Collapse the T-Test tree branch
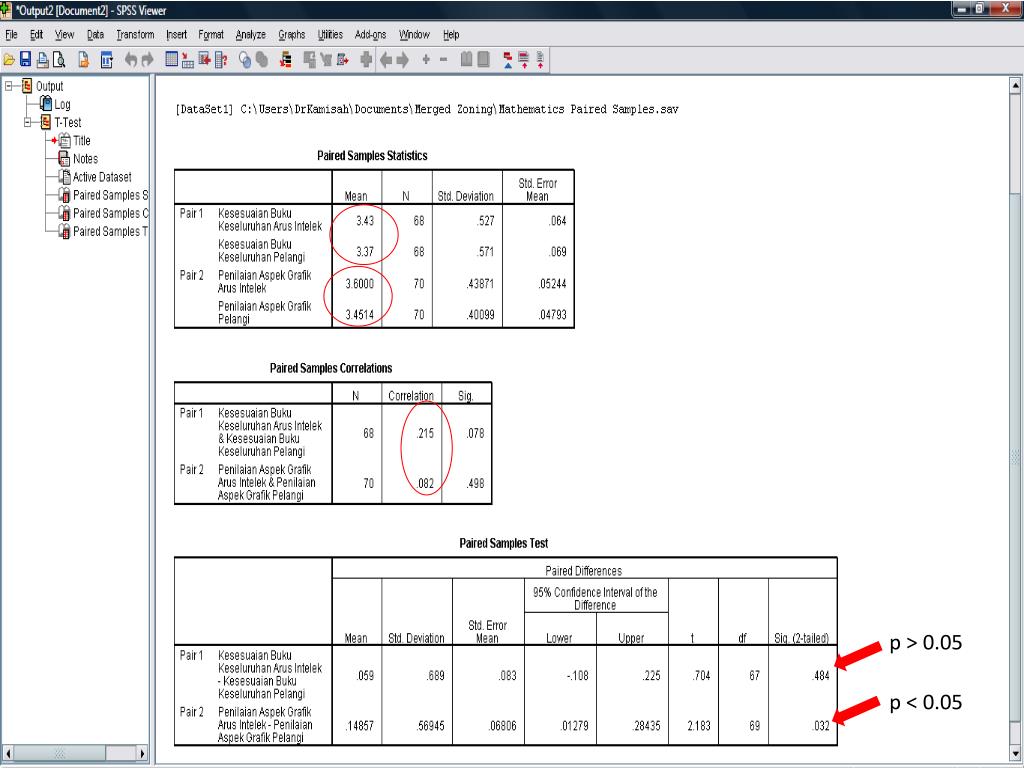The image size is (1024, 768). [x=27, y=123]
